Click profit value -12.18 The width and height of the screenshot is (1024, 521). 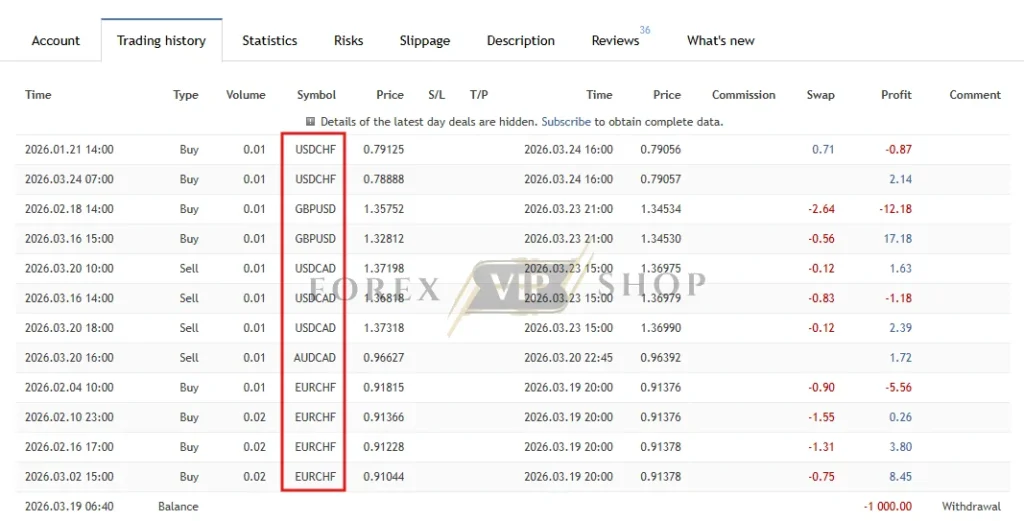pos(896,209)
